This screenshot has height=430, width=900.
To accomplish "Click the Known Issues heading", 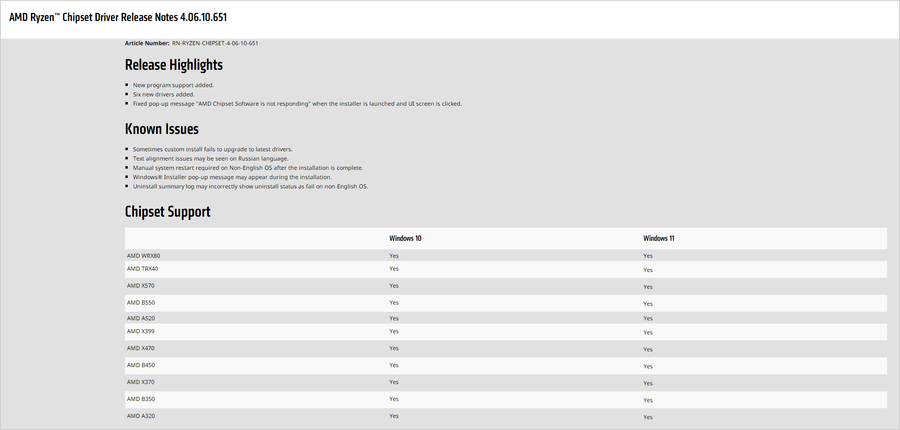I will point(162,129).
